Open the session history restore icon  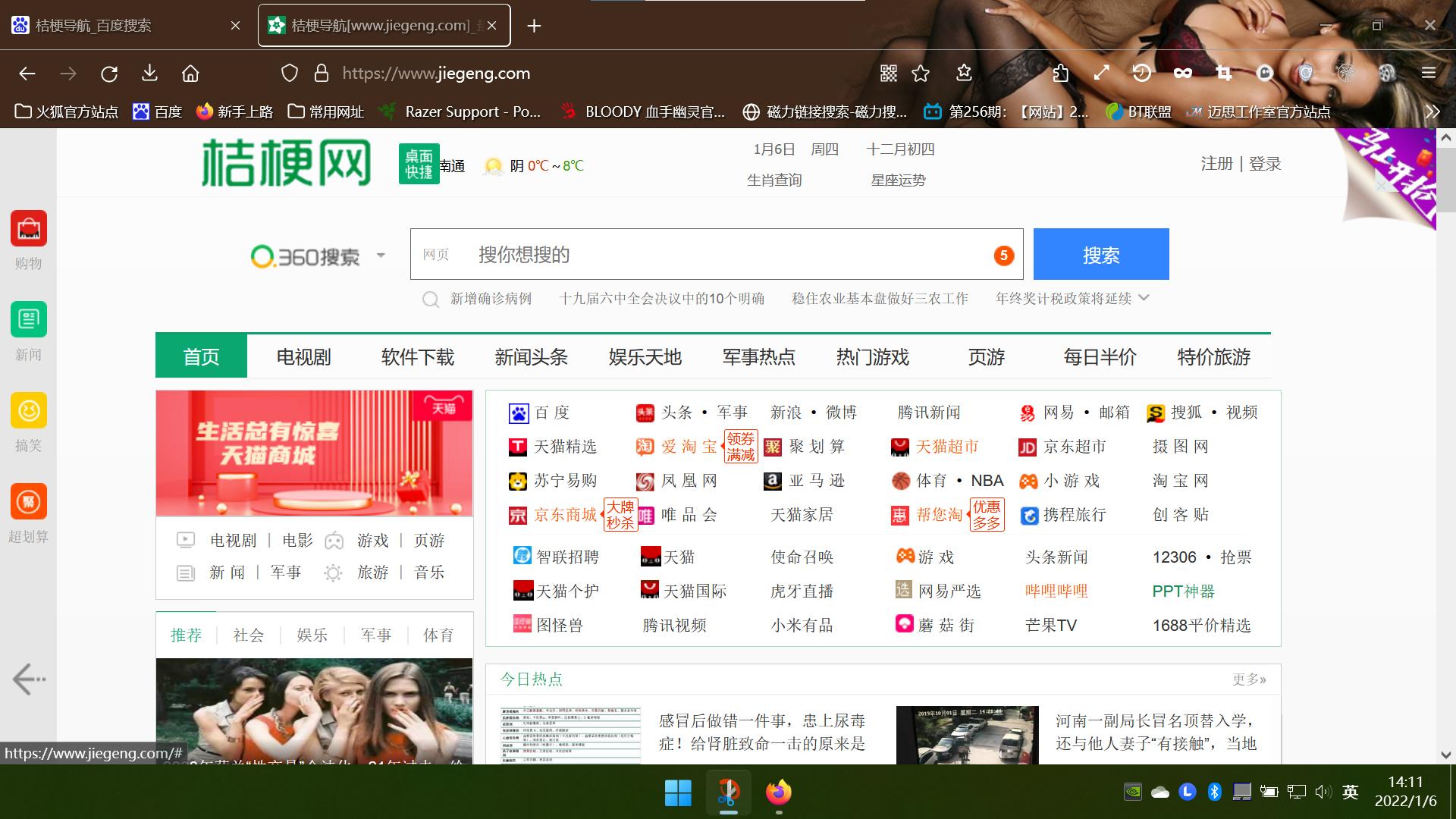1142,73
